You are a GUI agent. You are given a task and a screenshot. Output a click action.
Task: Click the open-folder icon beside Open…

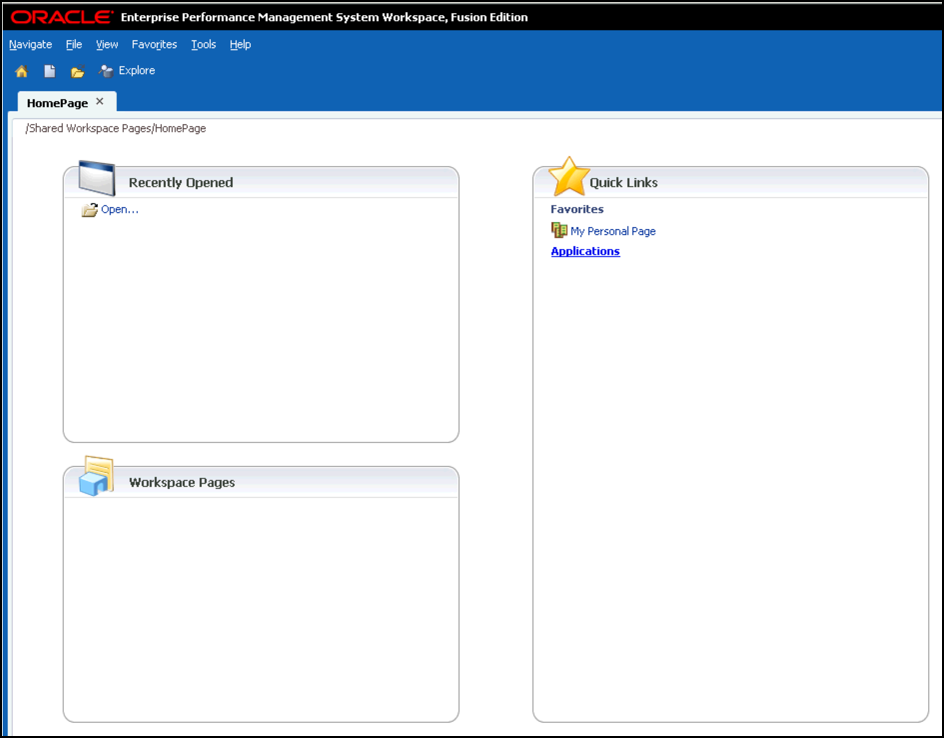pos(90,209)
